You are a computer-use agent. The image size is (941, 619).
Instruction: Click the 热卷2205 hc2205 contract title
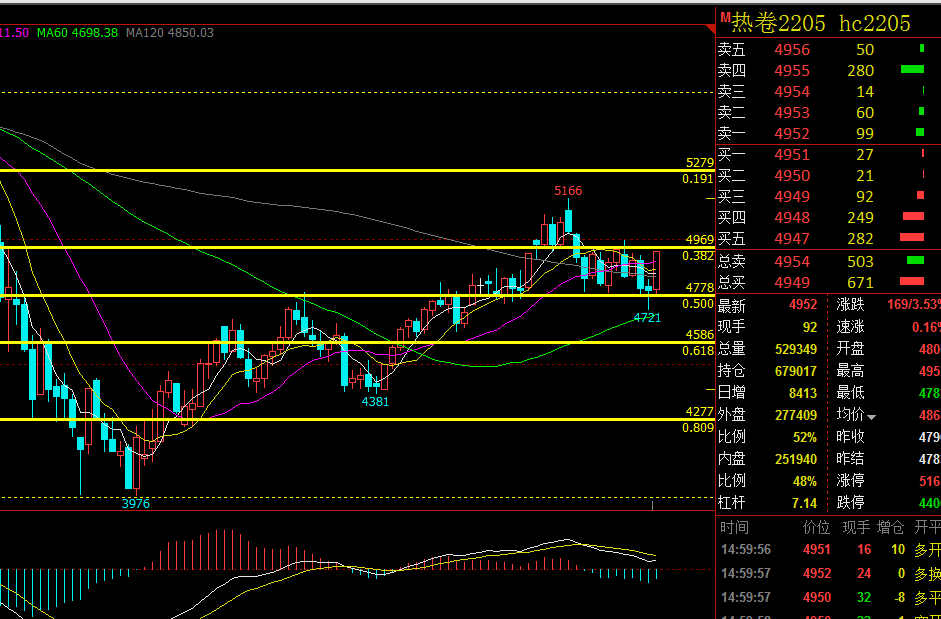click(820, 23)
